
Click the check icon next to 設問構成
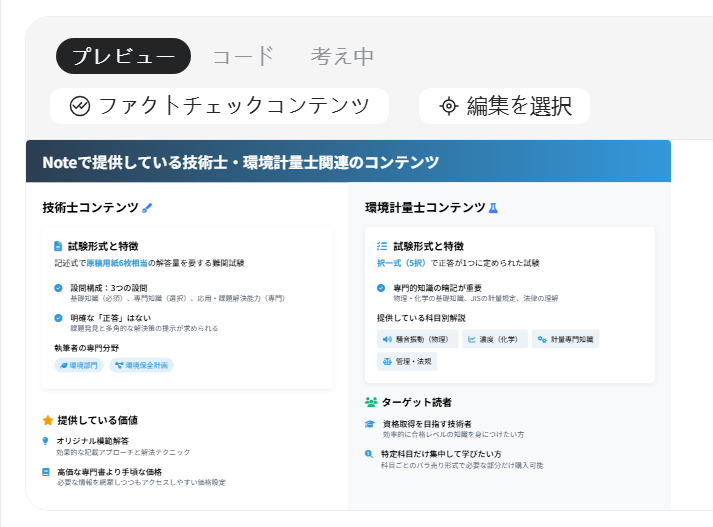pyautogui.click(x=58, y=287)
